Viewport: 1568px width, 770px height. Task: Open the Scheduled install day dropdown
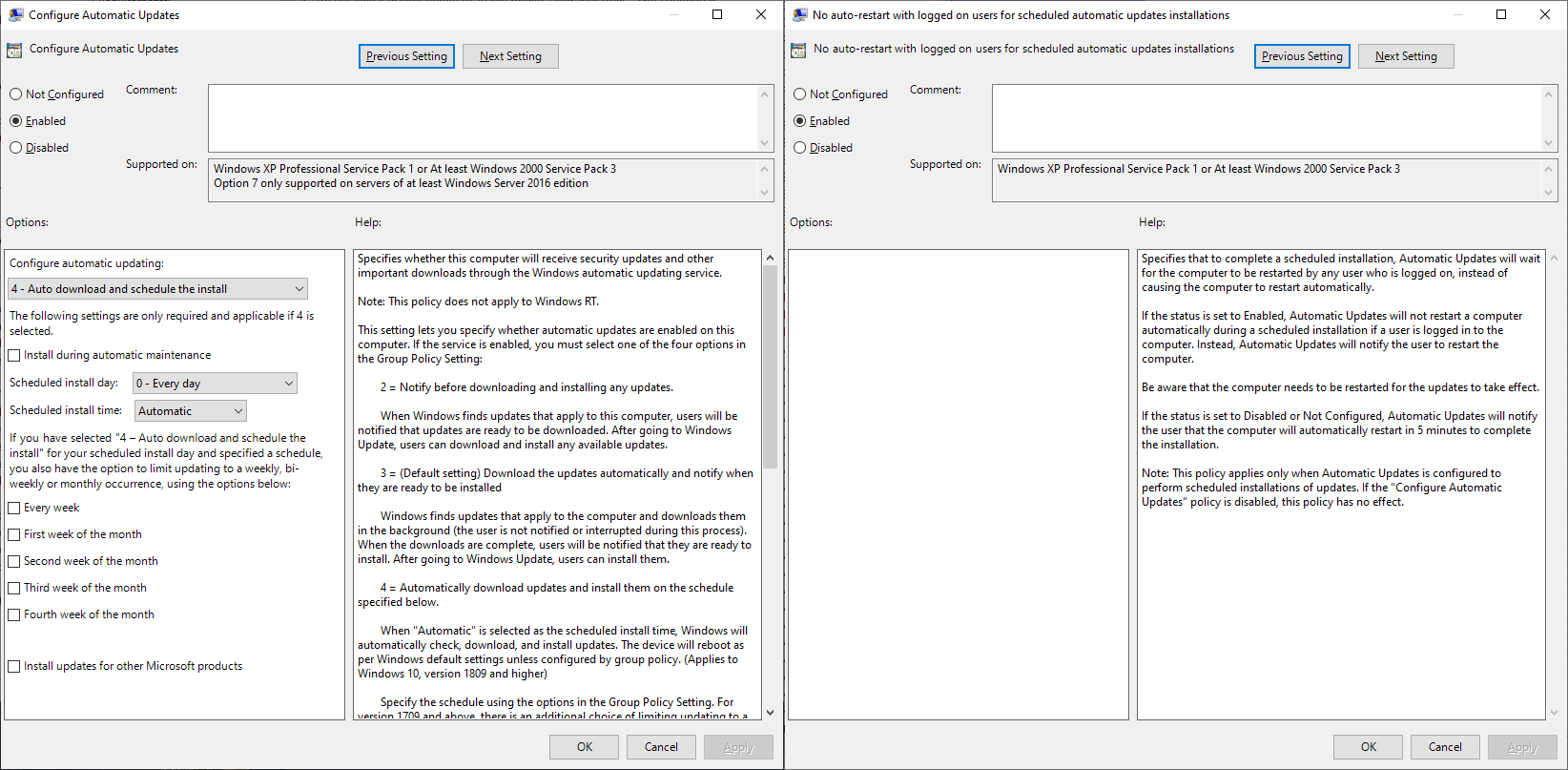[x=215, y=384]
